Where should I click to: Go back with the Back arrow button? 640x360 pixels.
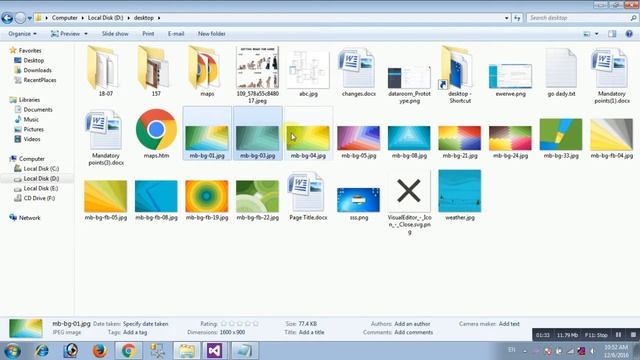pos(7,18)
